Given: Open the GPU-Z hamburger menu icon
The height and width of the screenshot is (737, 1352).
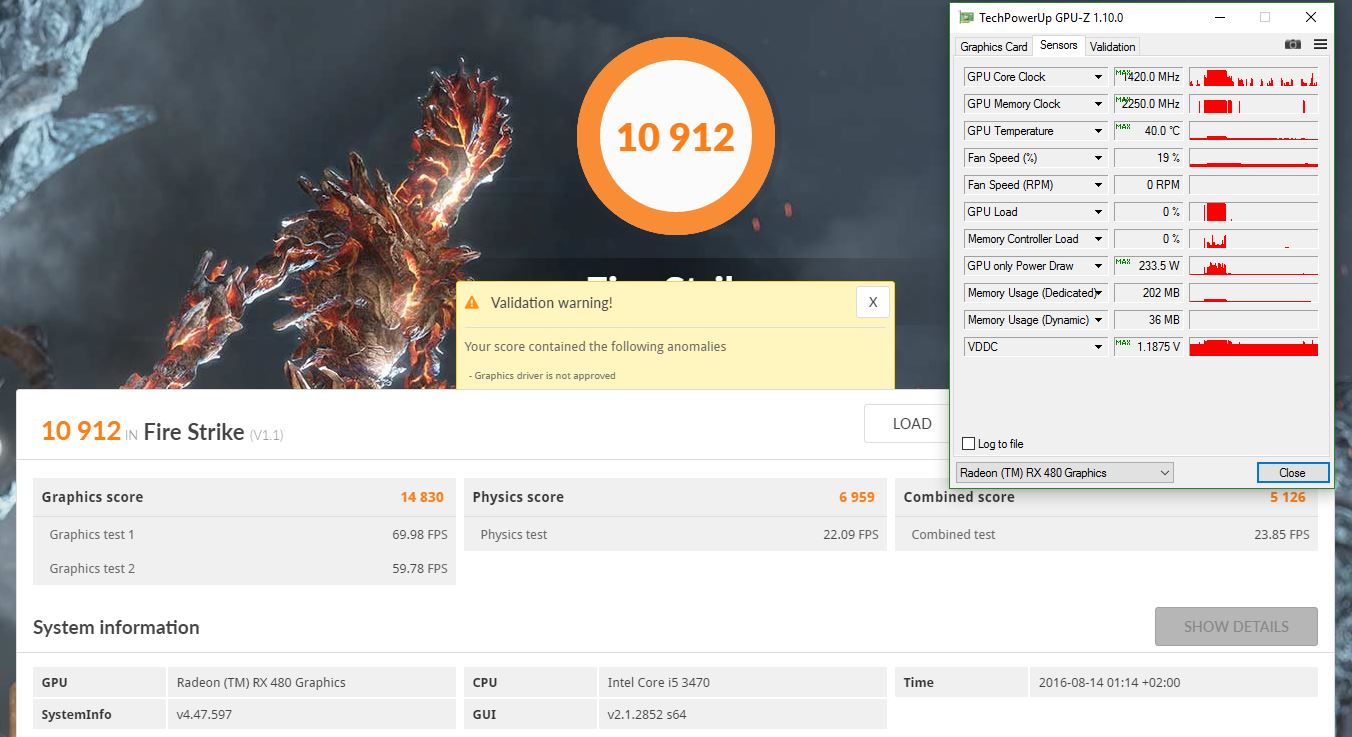Looking at the screenshot, I should point(1320,45).
